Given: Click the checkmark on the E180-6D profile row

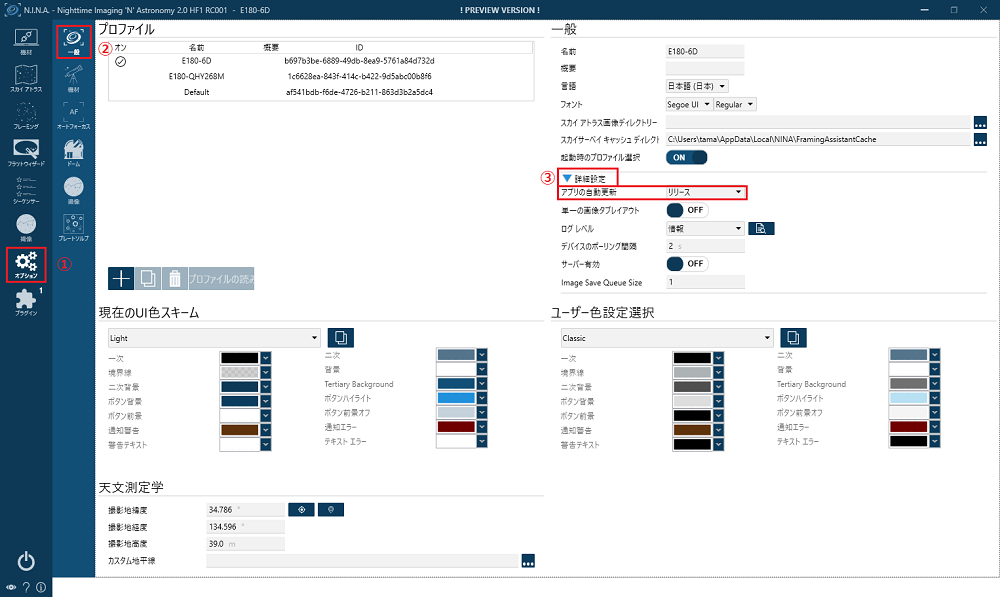Looking at the screenshot, I should (121, 61).
